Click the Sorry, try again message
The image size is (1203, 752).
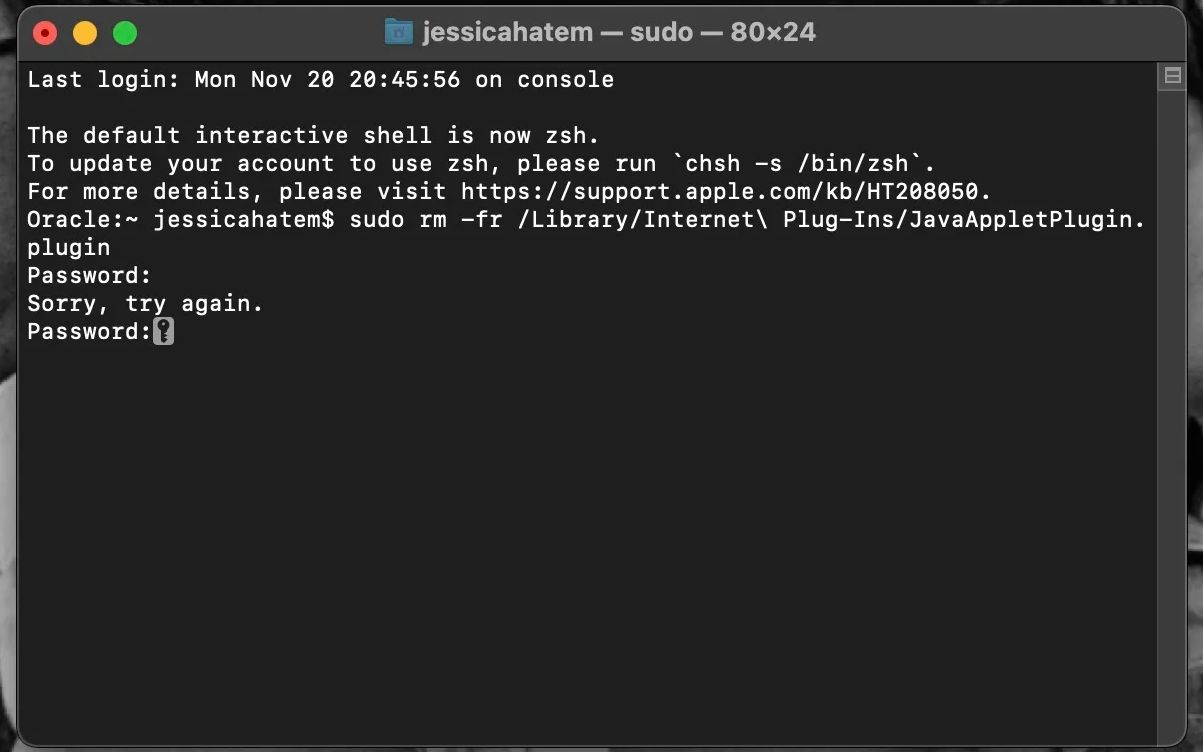tap(143, 303)
